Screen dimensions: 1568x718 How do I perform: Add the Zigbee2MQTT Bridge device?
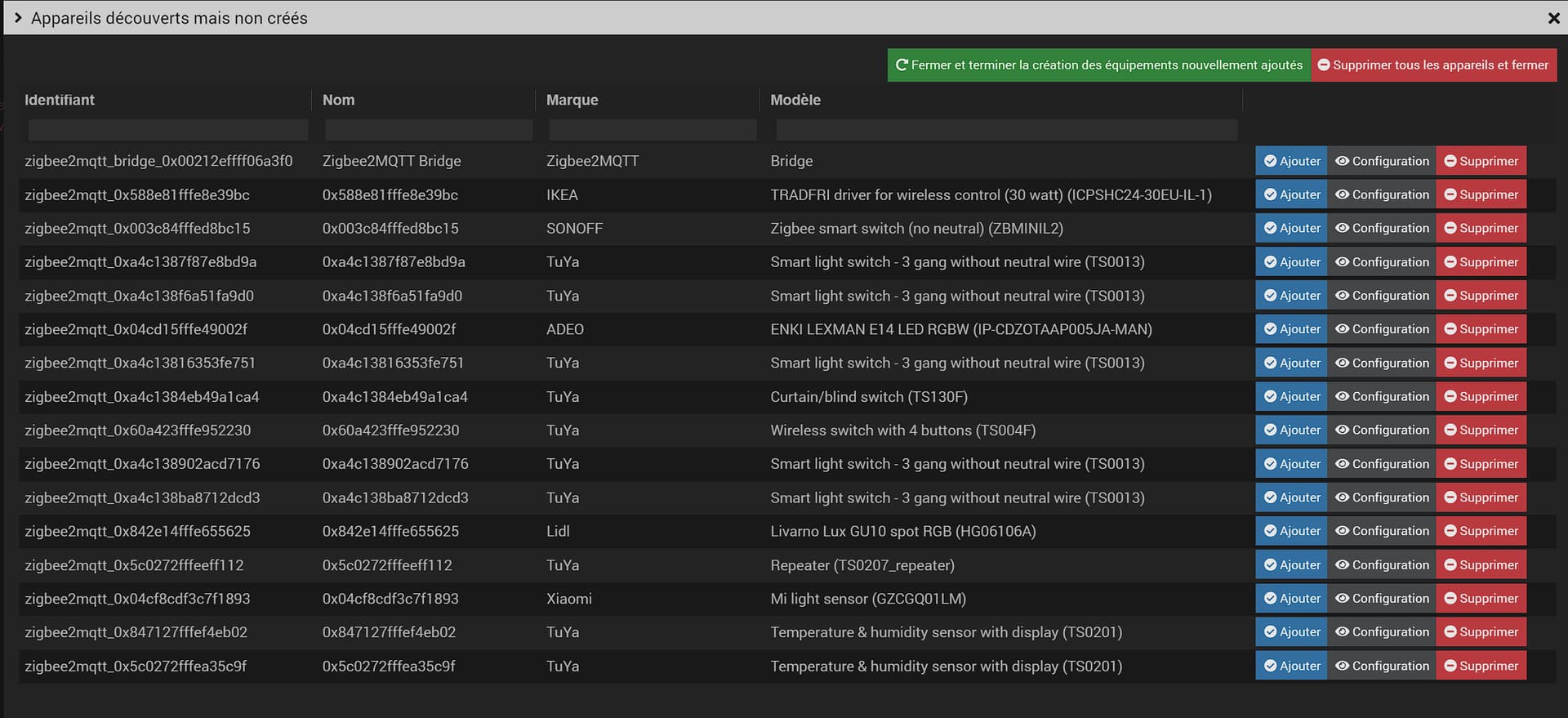tap(1291, 161)
